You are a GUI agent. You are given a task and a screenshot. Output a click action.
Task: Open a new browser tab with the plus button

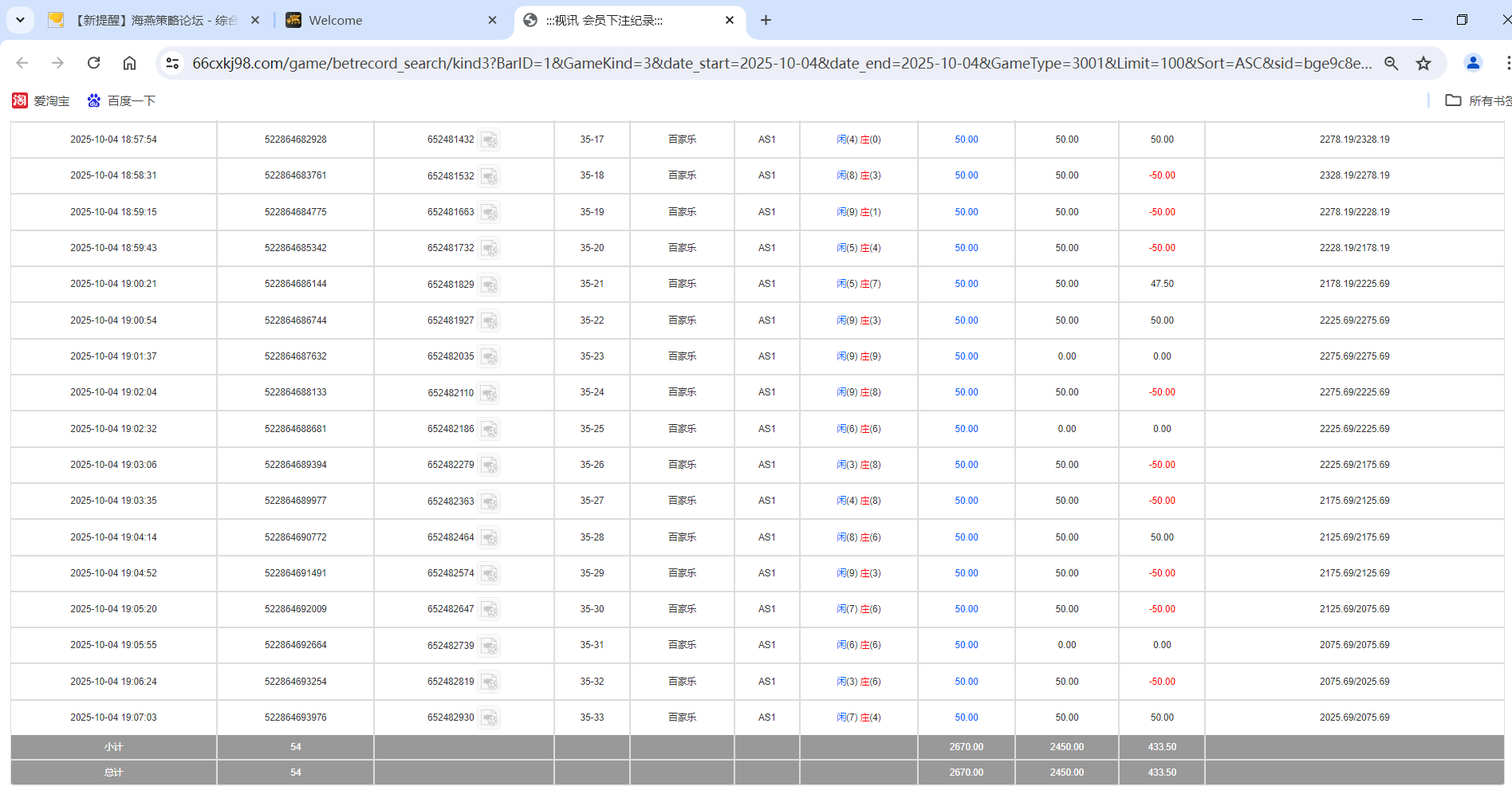(x=766, y=19)
